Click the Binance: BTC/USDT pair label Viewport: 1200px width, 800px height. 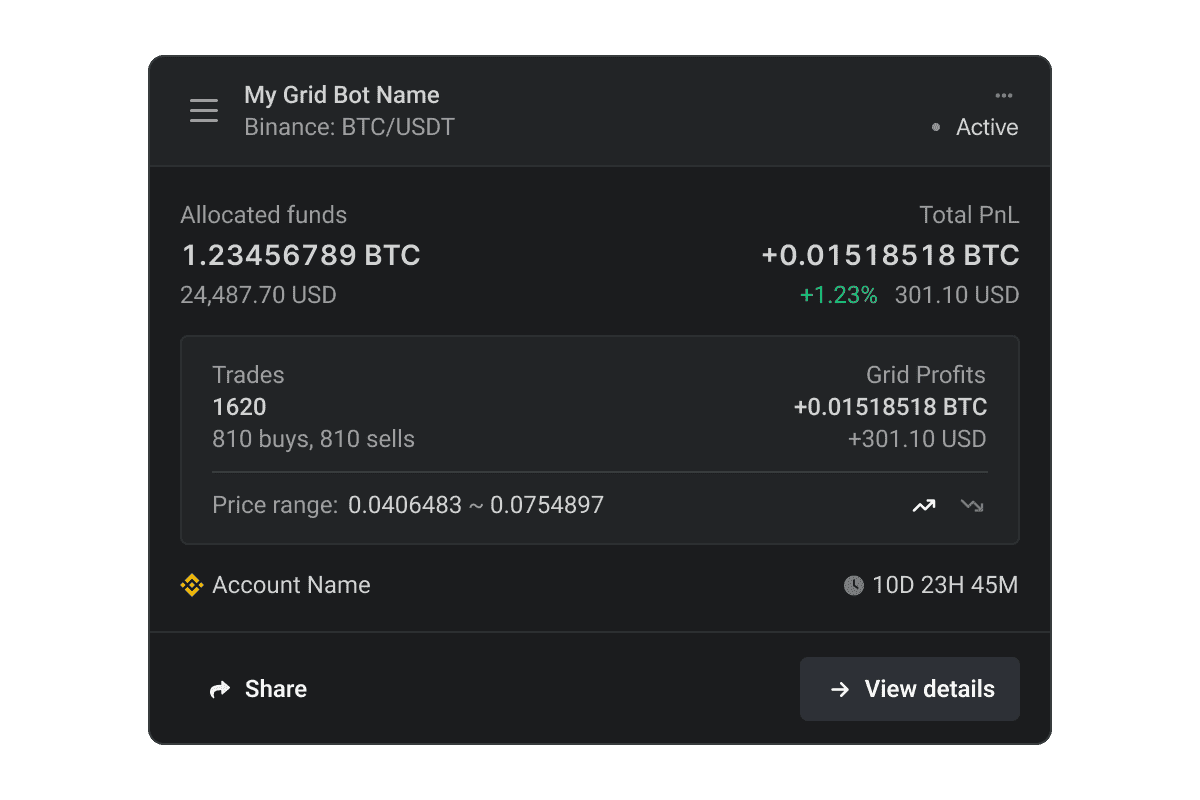tap(349, 128)
